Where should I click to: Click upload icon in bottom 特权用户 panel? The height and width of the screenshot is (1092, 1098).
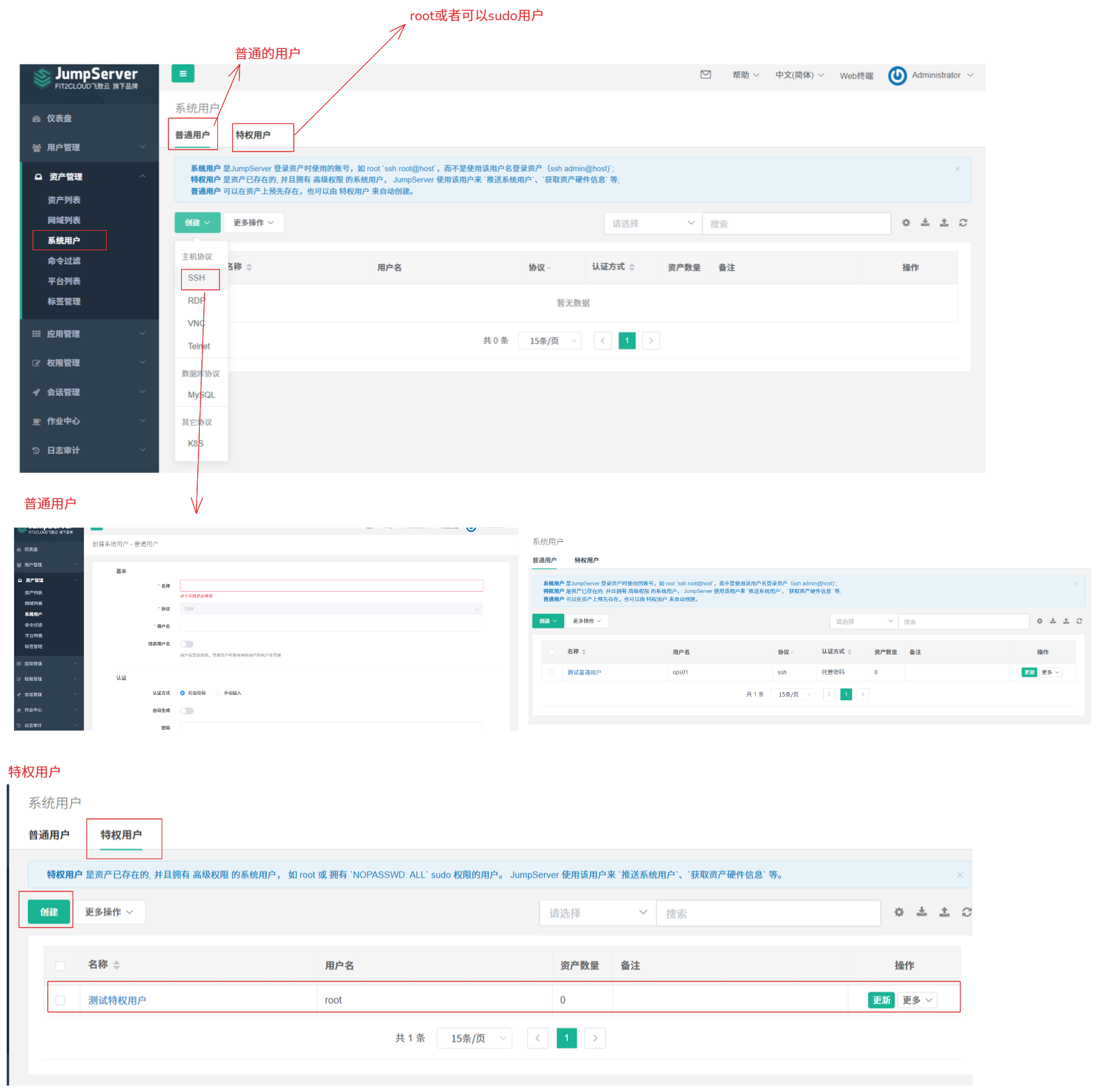944,912
